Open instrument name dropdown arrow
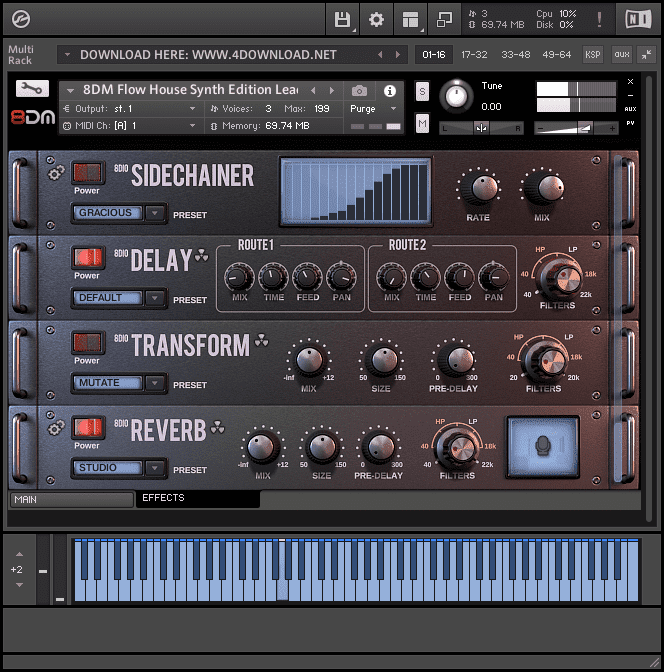The height and width of the screenshot is (672, 664). point(71,91)
